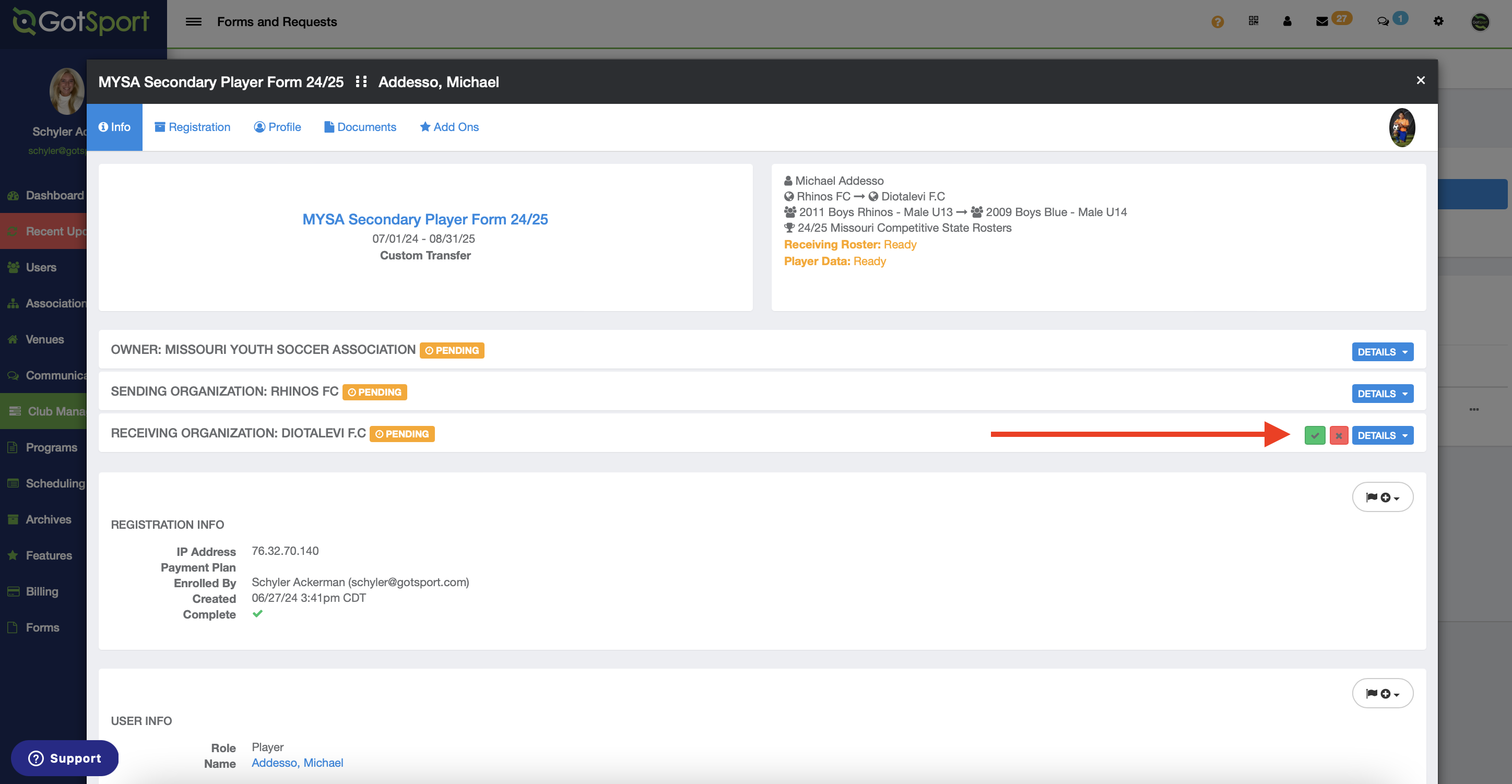Open Features in sidebar
1512x784 pixels.
tap(43, 555)
